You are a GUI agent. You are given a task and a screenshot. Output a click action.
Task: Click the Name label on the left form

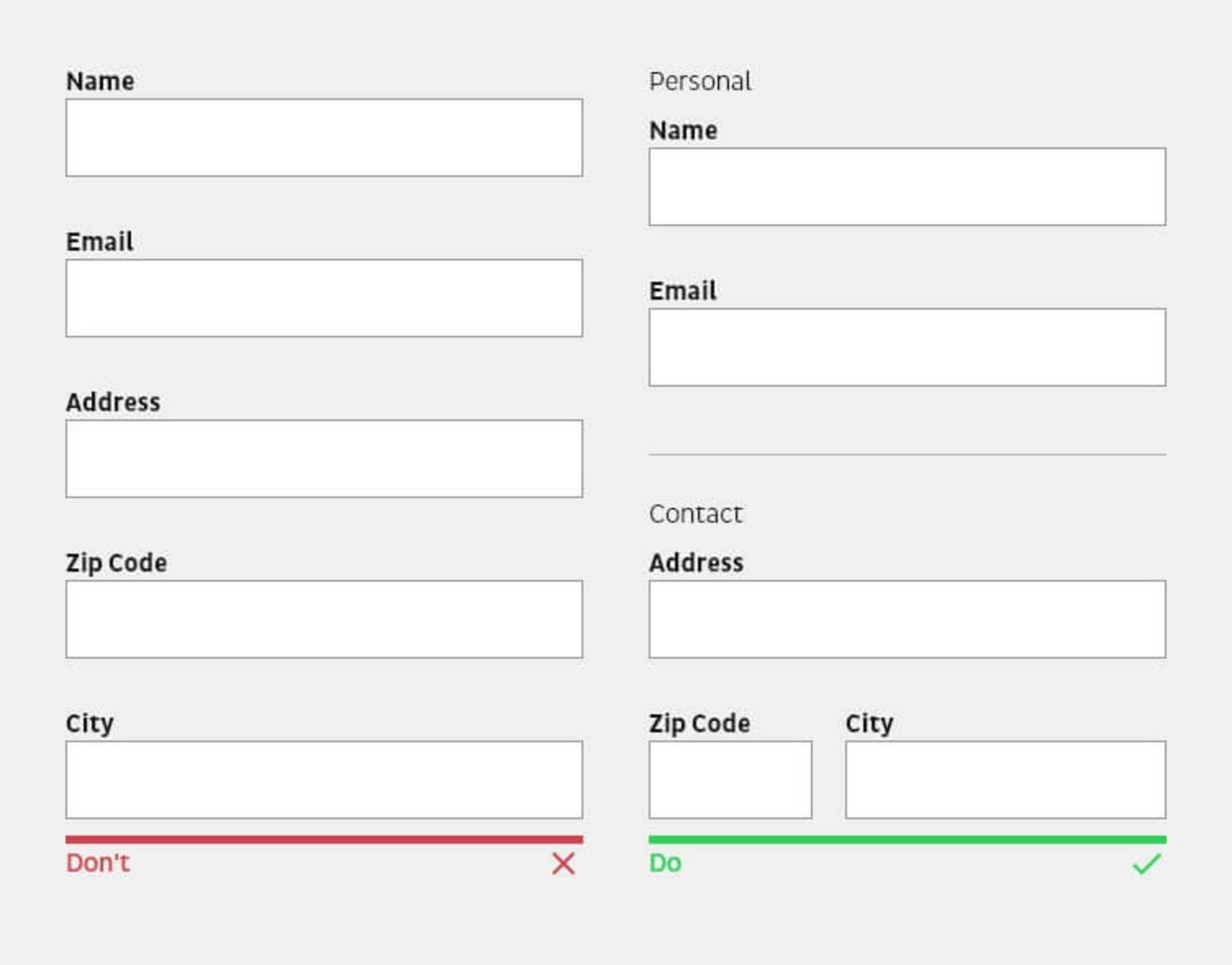[x=100, y=80]
